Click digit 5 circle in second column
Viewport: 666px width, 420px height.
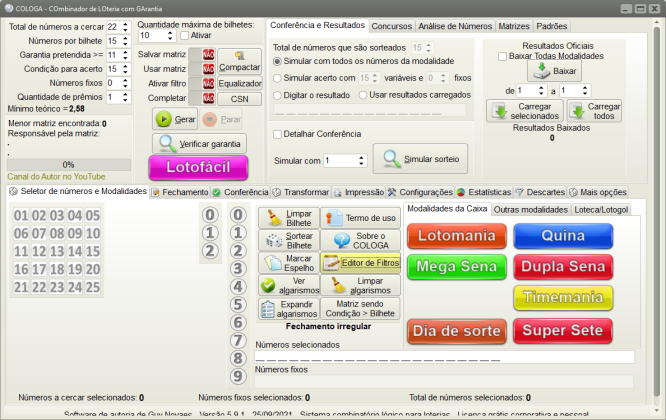(238, 304)
